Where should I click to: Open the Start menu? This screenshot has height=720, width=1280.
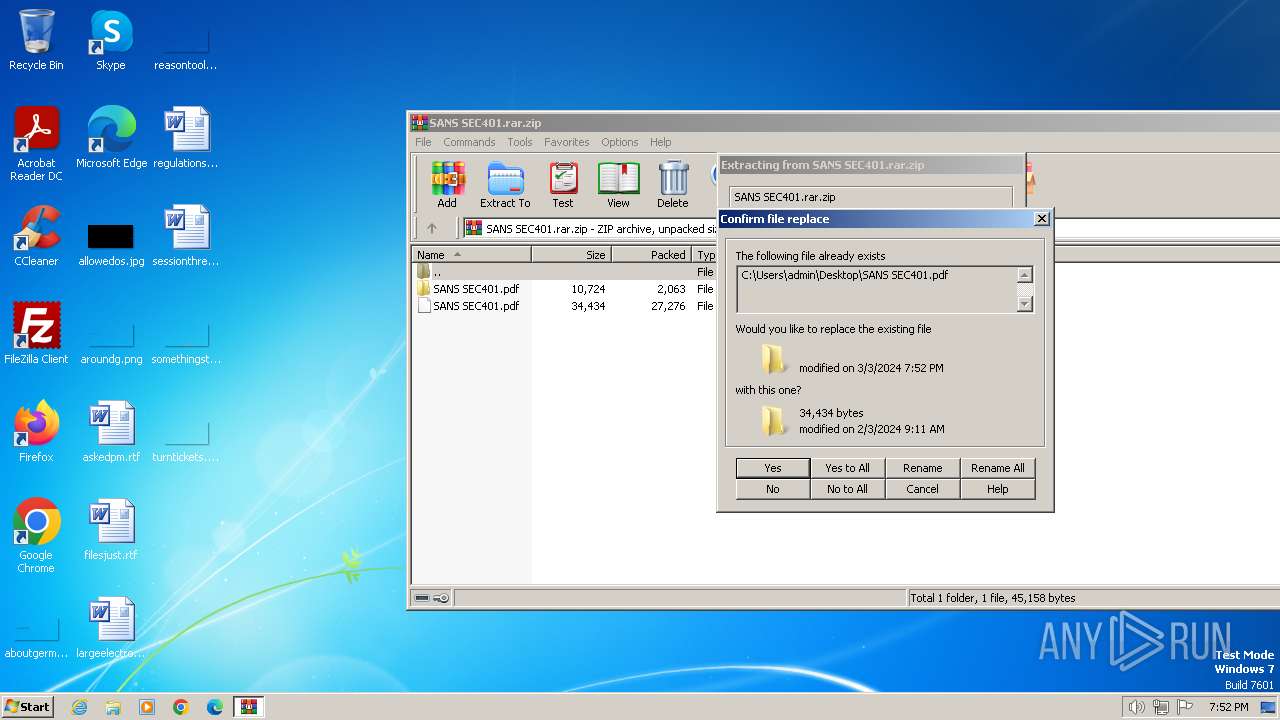tap(27, 707)
